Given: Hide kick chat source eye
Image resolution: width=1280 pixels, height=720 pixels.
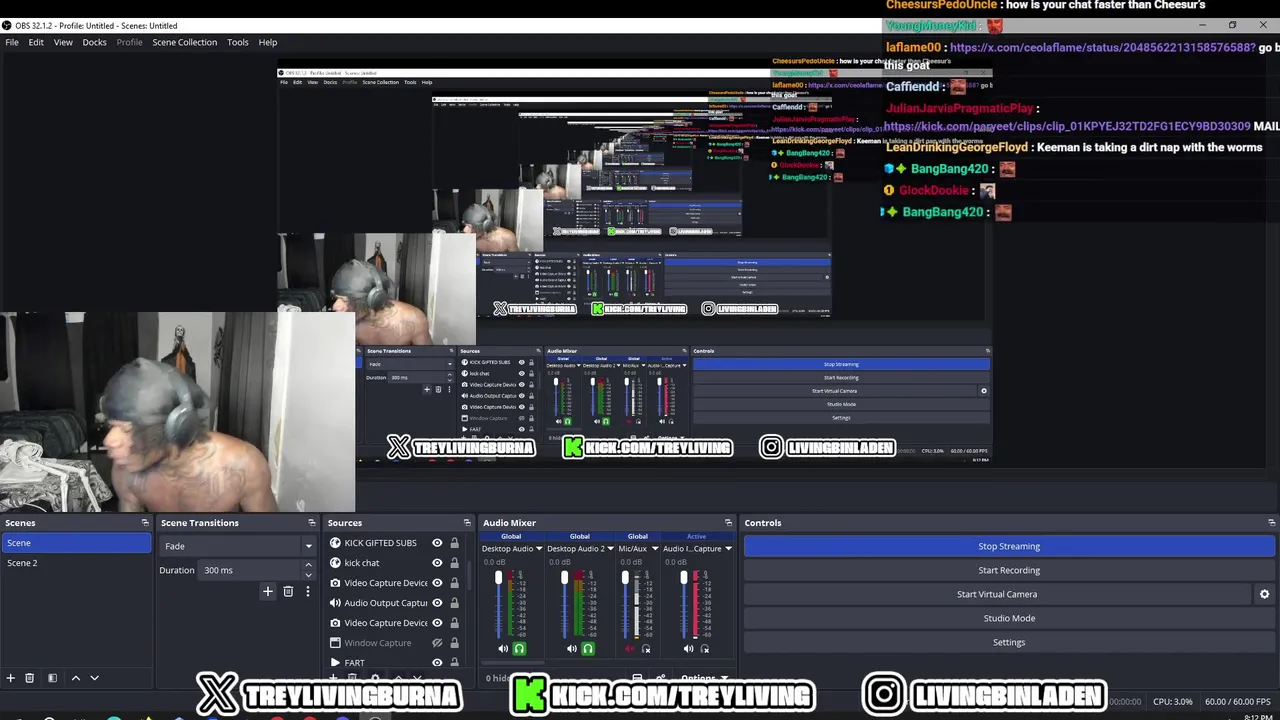Looking at the screenshot, I should pos(437,563).
